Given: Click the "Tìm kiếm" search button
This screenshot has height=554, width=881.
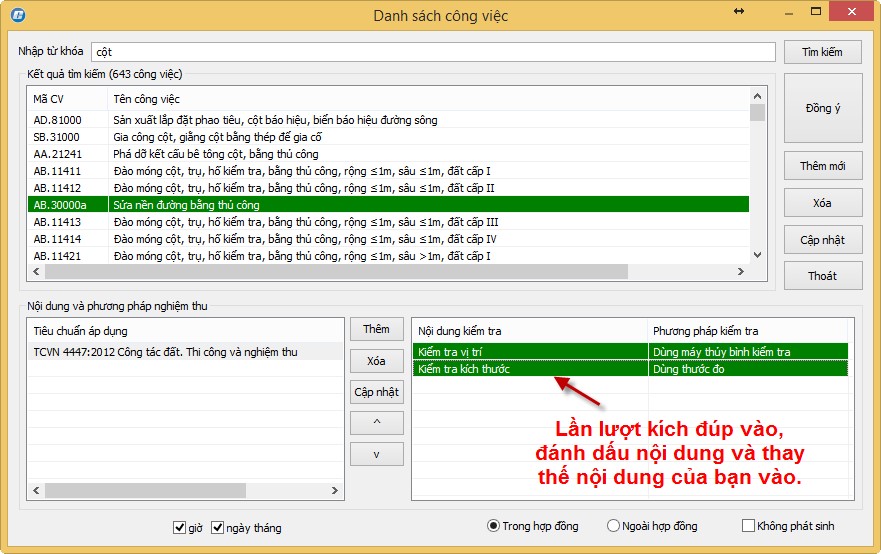Looking at the screenshot, I should click(822, 52).
